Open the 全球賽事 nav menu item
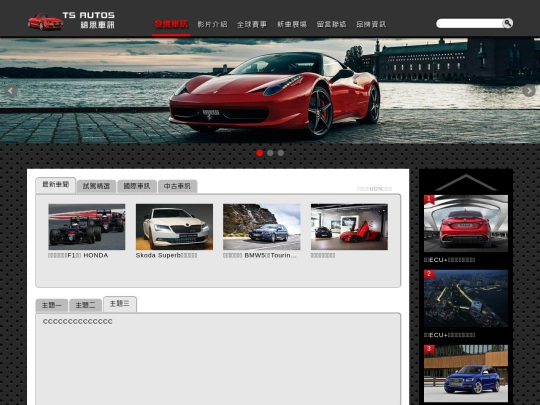The width and height of the screenshot is (540, 405). [252, 24]
